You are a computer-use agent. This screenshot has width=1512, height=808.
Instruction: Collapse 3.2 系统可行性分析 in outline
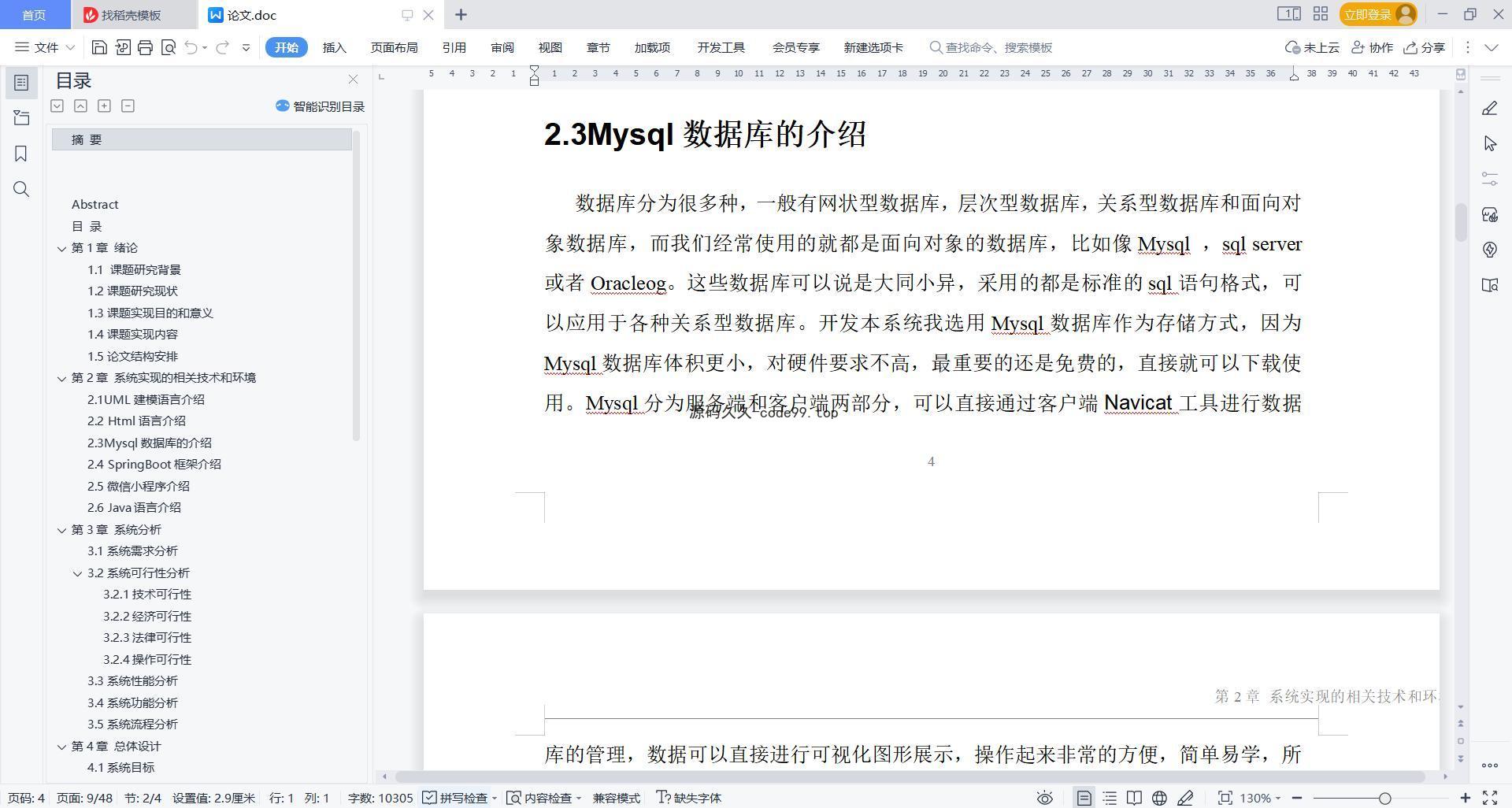[77, 573]
